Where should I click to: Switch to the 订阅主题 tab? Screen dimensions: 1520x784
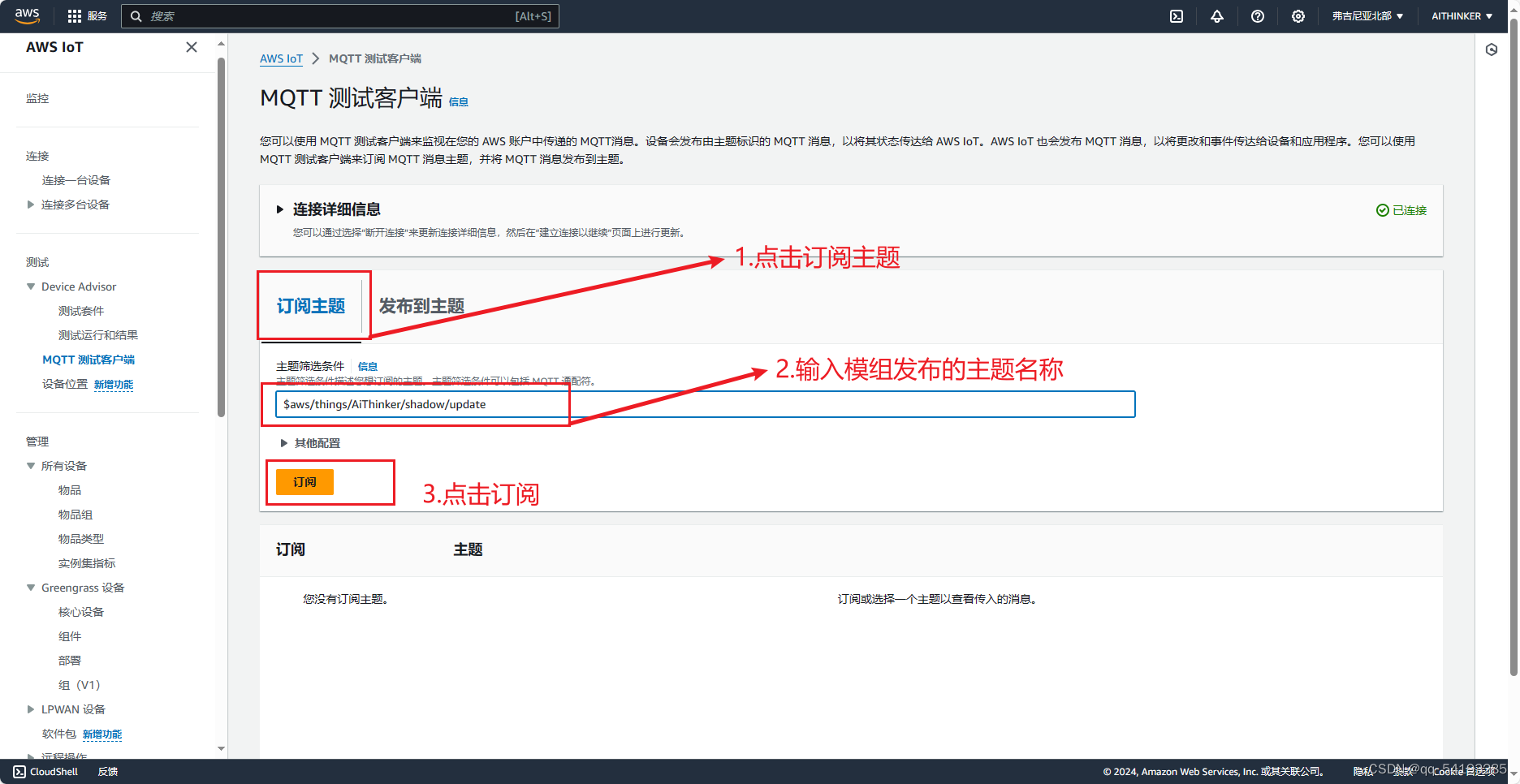point(311,306)
